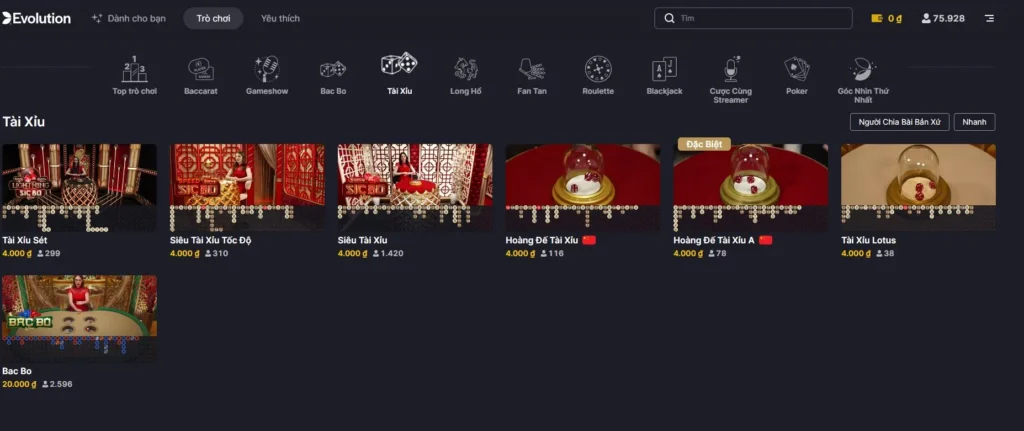This screenshot has width=1024, height=431.
Task: Open the Gameshow microphone category
Action: 266,76
